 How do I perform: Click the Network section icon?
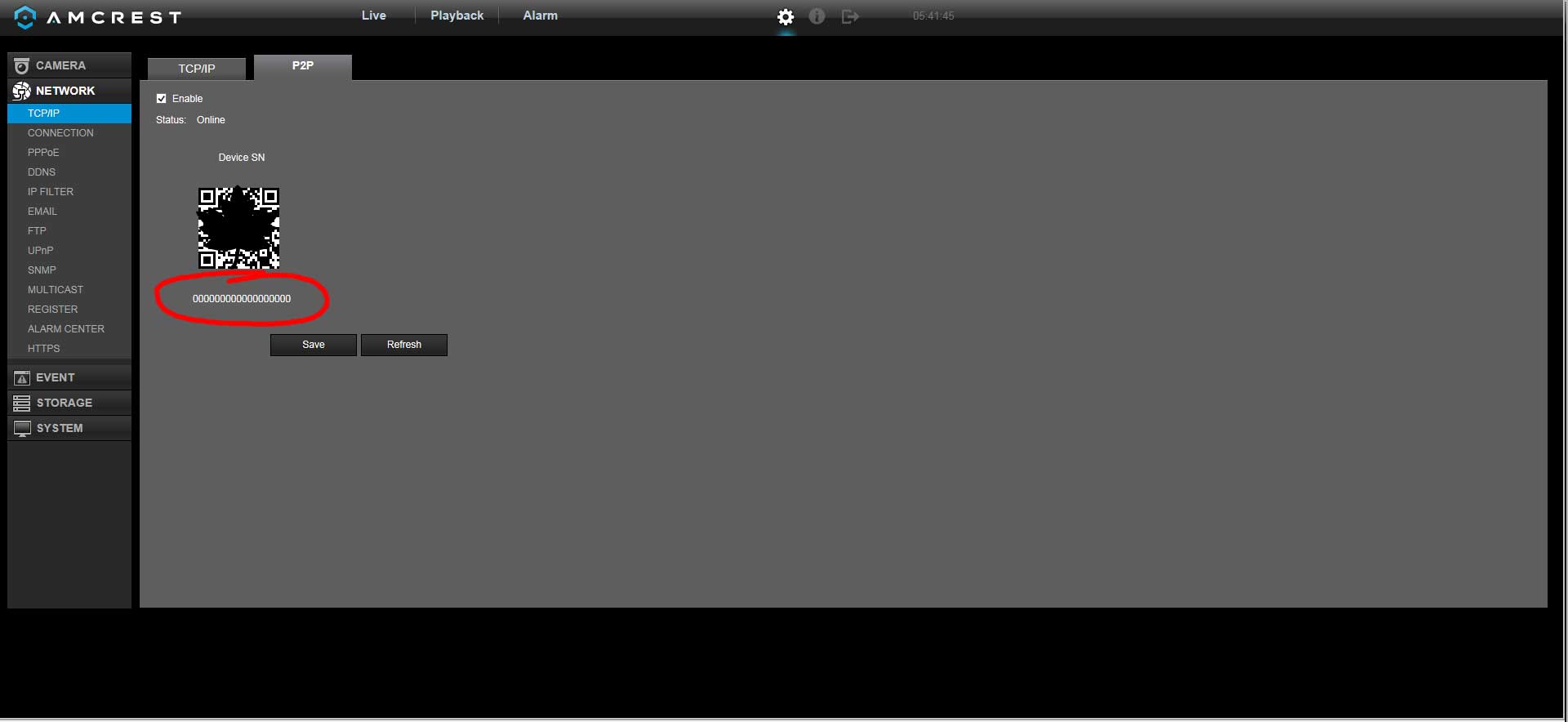(22, 91)
